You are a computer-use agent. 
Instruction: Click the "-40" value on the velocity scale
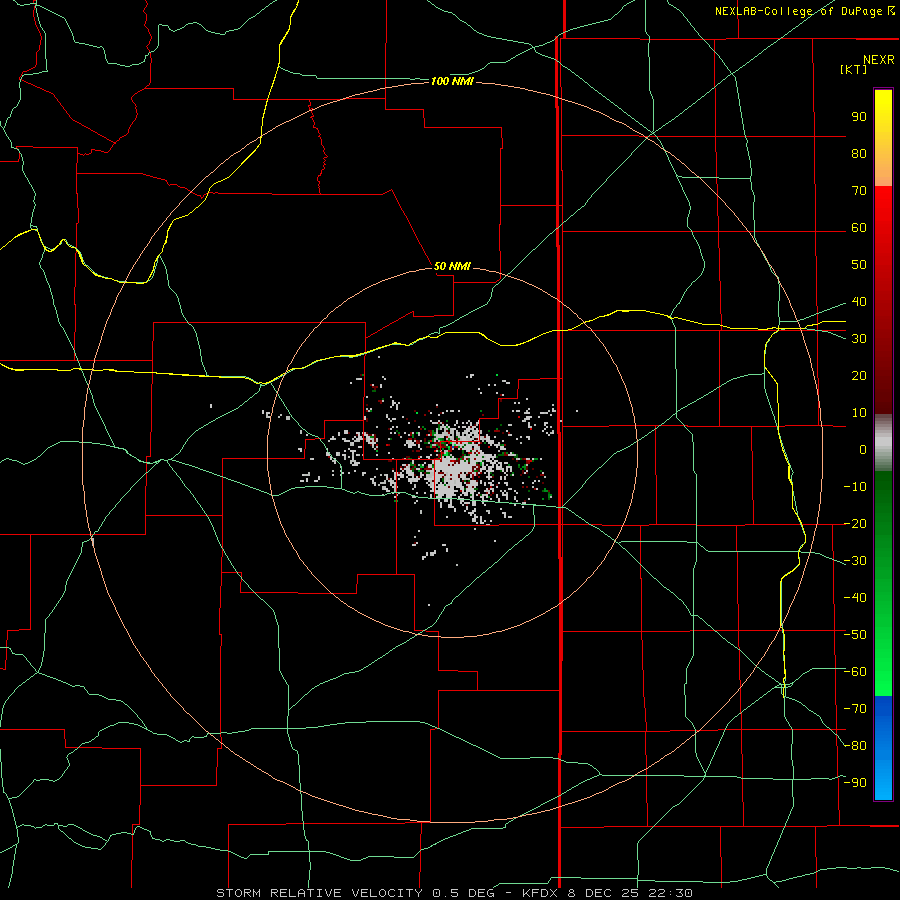(x=855, y=598)
